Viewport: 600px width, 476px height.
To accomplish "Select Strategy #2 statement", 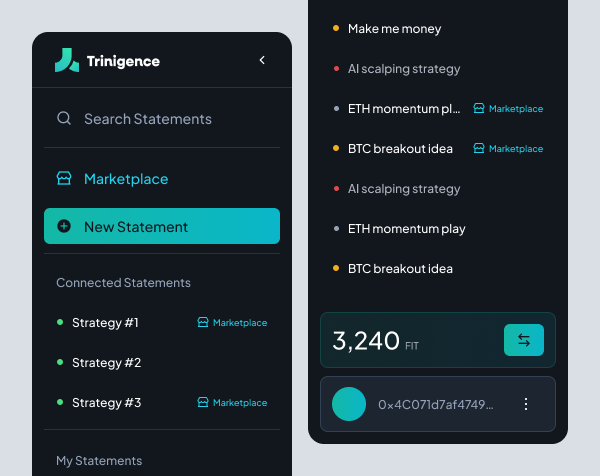I will coord(106,363).
